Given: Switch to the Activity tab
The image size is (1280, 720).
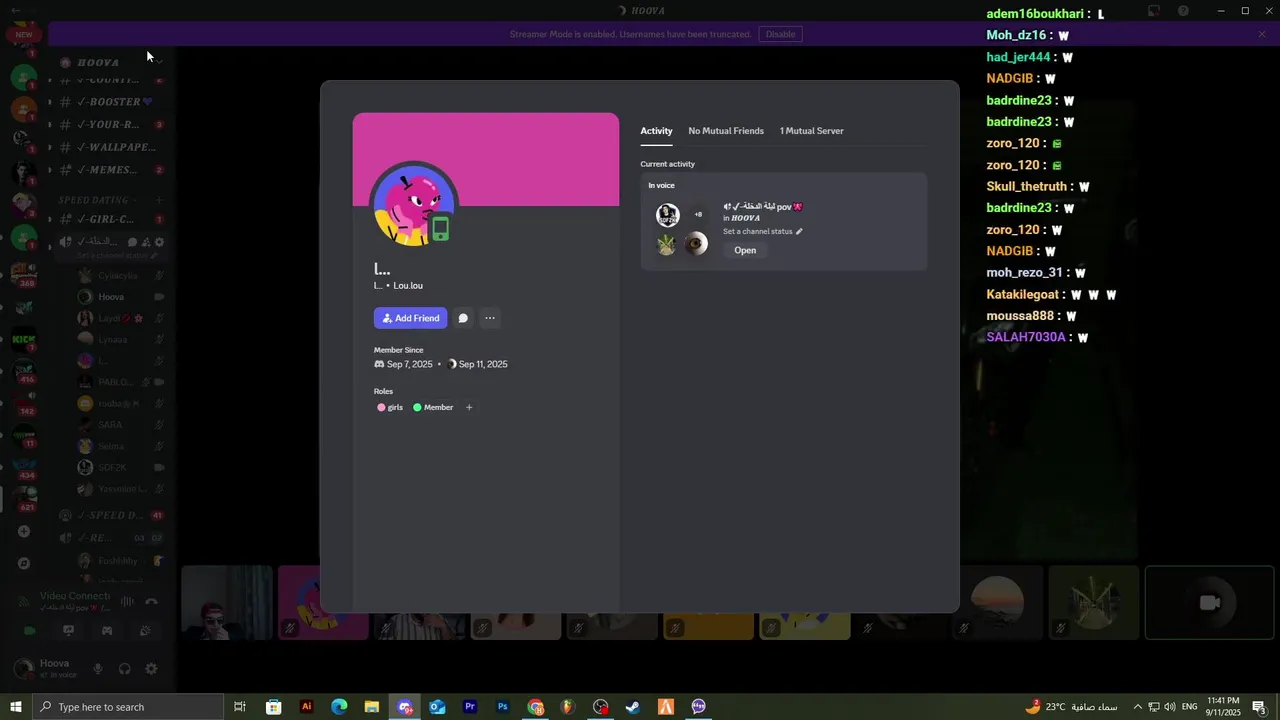Looking at the screenshot, I should [656, 131].
